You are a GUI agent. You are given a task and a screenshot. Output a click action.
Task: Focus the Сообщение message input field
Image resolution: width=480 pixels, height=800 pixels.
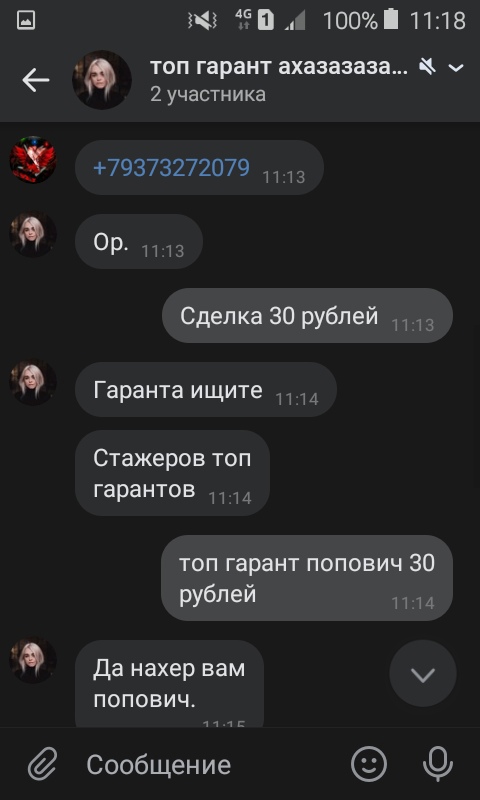(x=204, y=764)
